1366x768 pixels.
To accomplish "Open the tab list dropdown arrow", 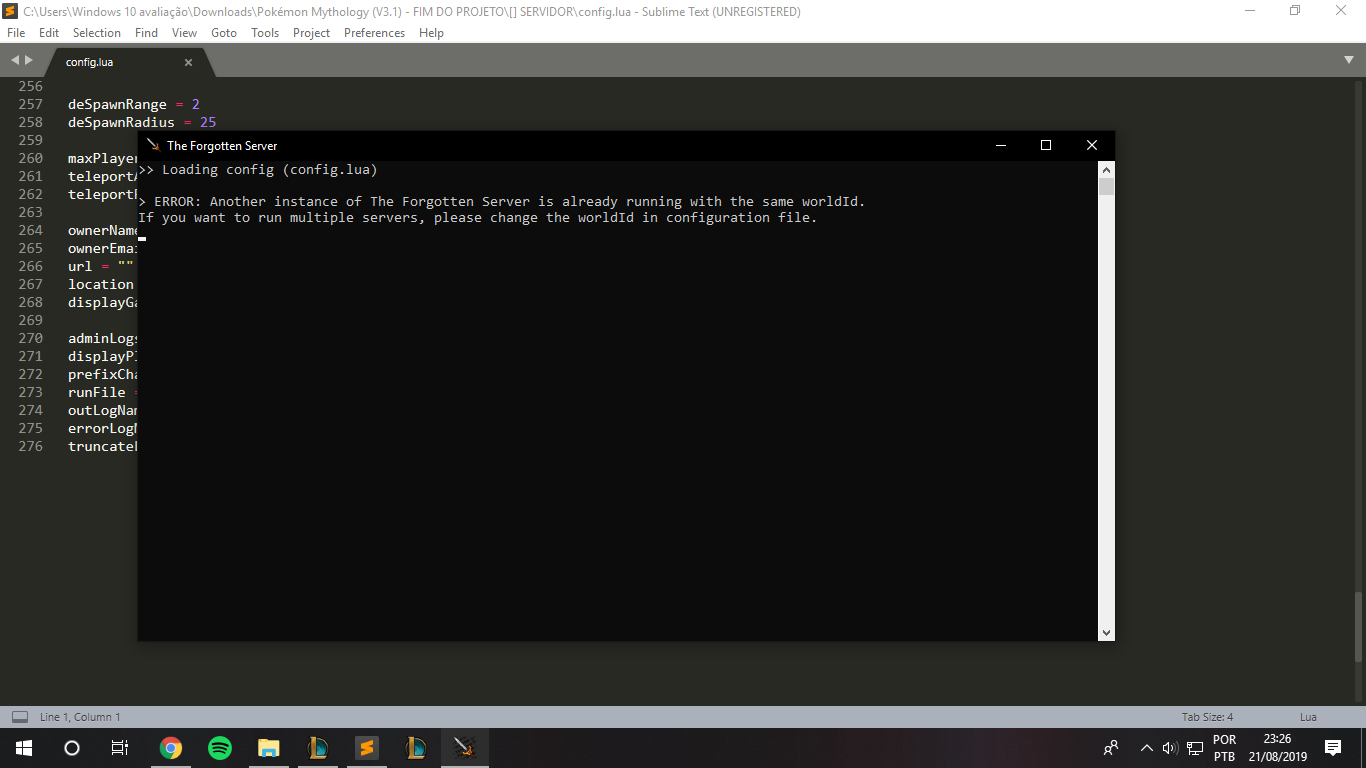I will click(x=1349, y=60).
